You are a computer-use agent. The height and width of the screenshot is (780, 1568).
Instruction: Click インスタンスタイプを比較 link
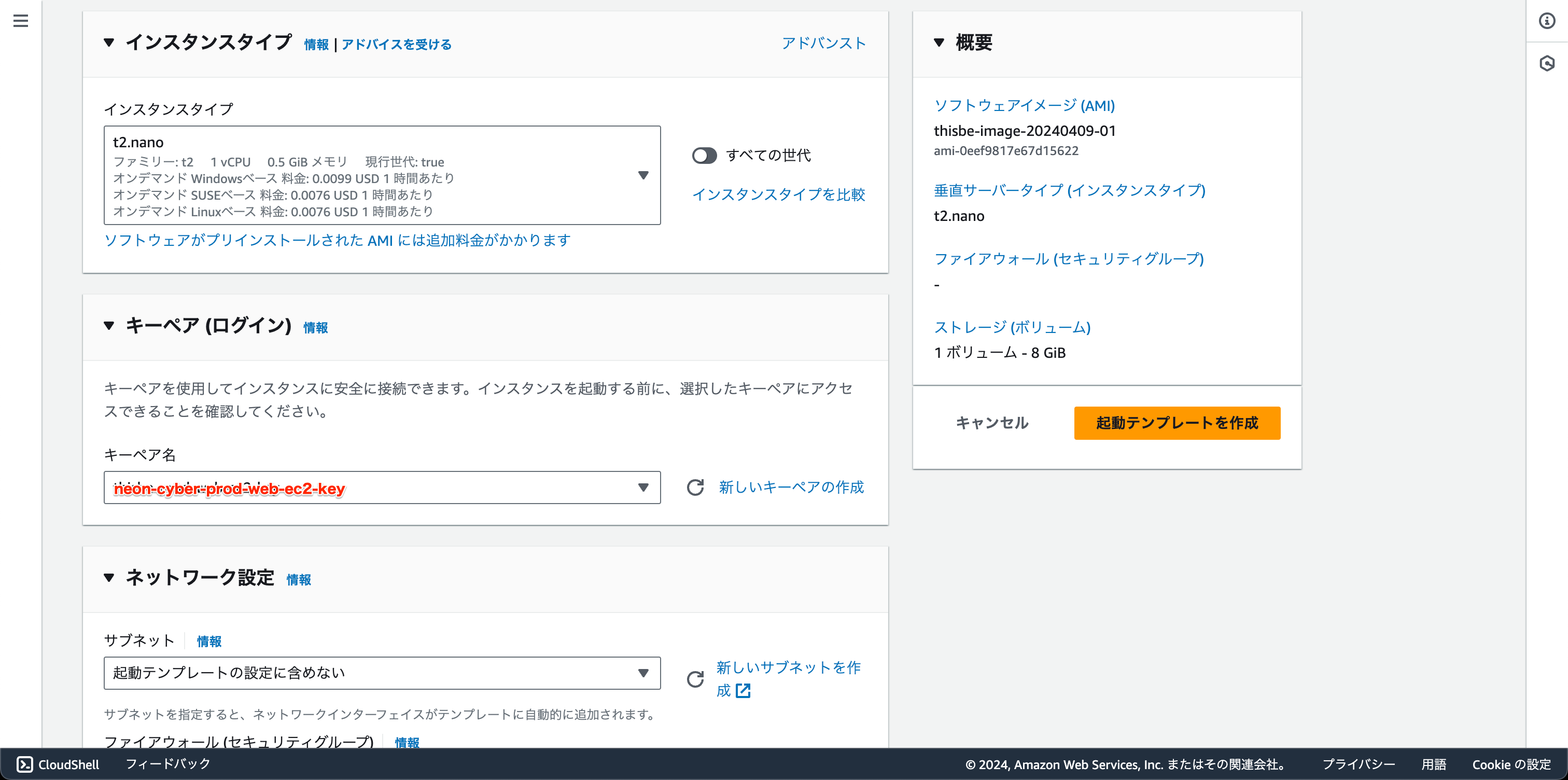(x=780, y=195)
